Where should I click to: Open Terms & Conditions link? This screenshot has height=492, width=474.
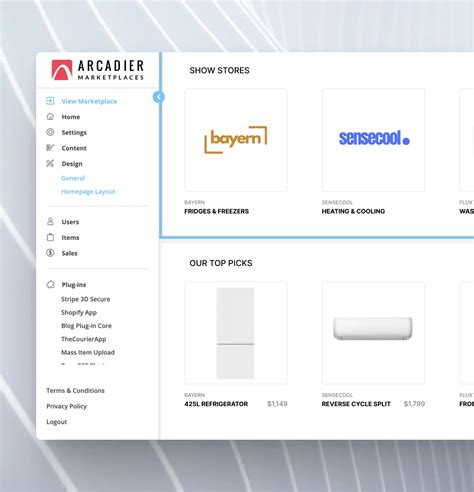[x=75, y=390]
